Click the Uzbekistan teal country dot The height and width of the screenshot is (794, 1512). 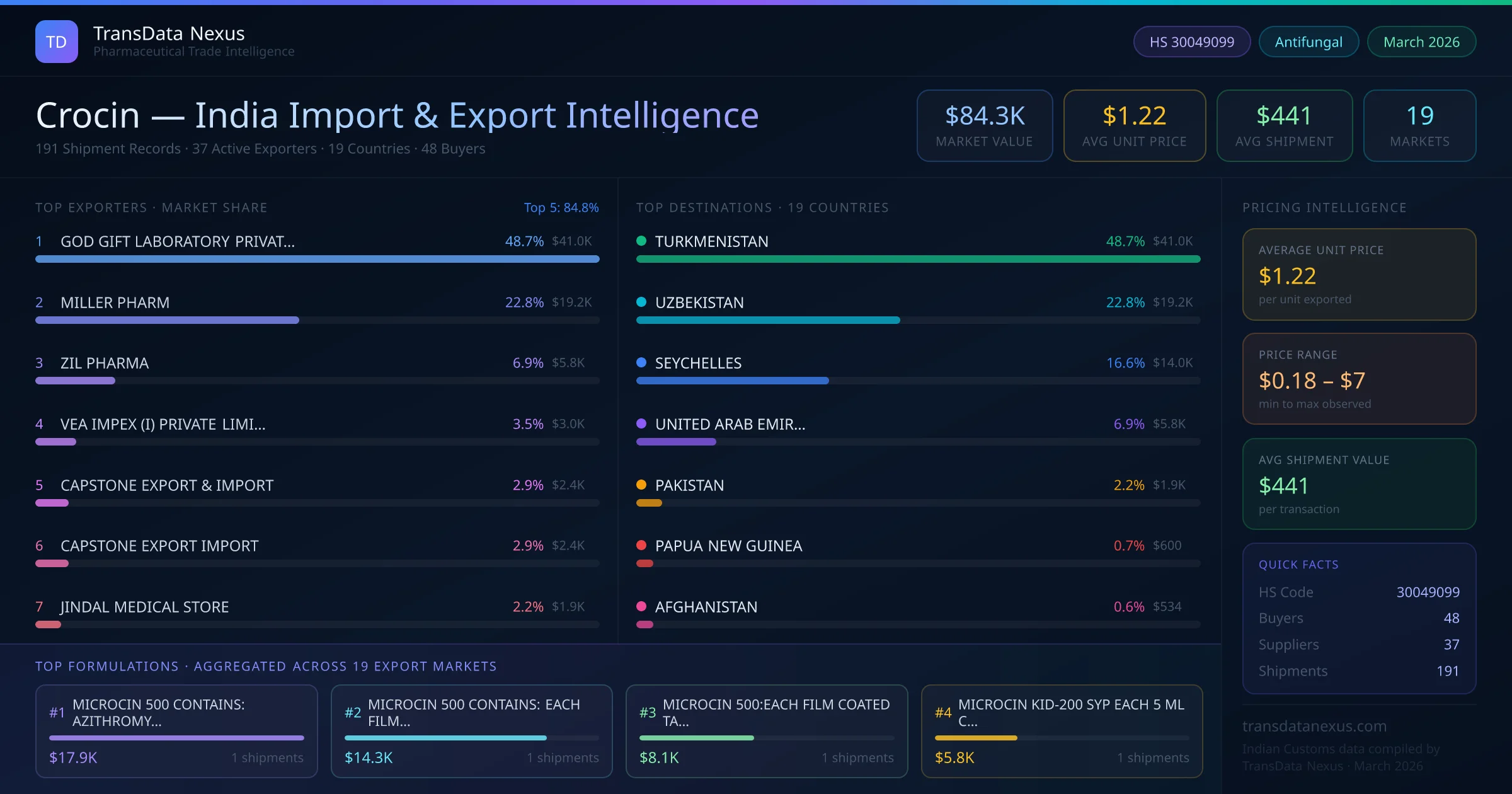(x=641, y=302)
